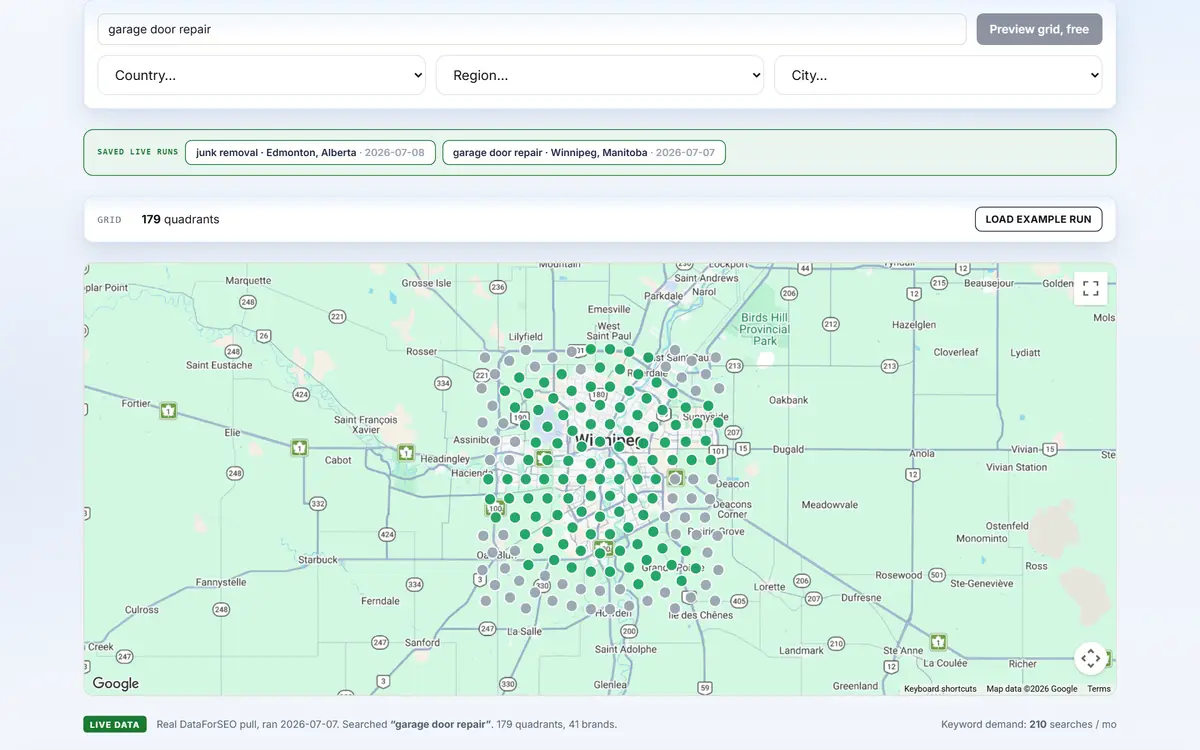This screenshot has height=750, width=1200.
Task: Click the Trans-Canada shield near Fortier
Action: click(x=168, y=410)
